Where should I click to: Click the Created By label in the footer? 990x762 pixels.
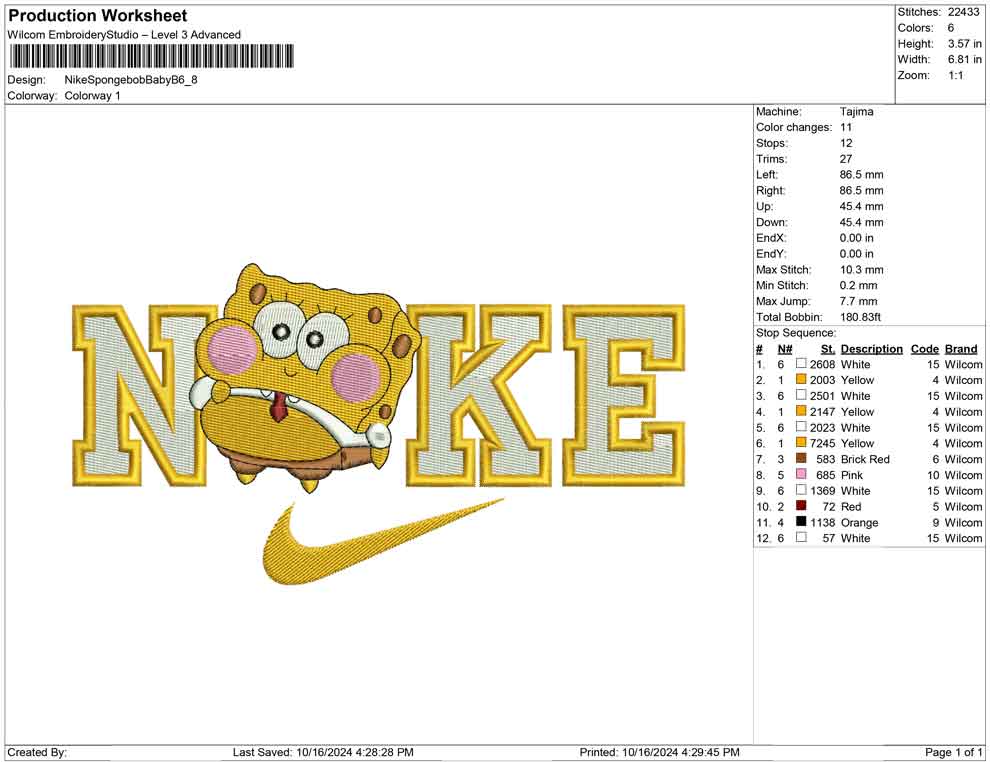click(x=37, y=752)
